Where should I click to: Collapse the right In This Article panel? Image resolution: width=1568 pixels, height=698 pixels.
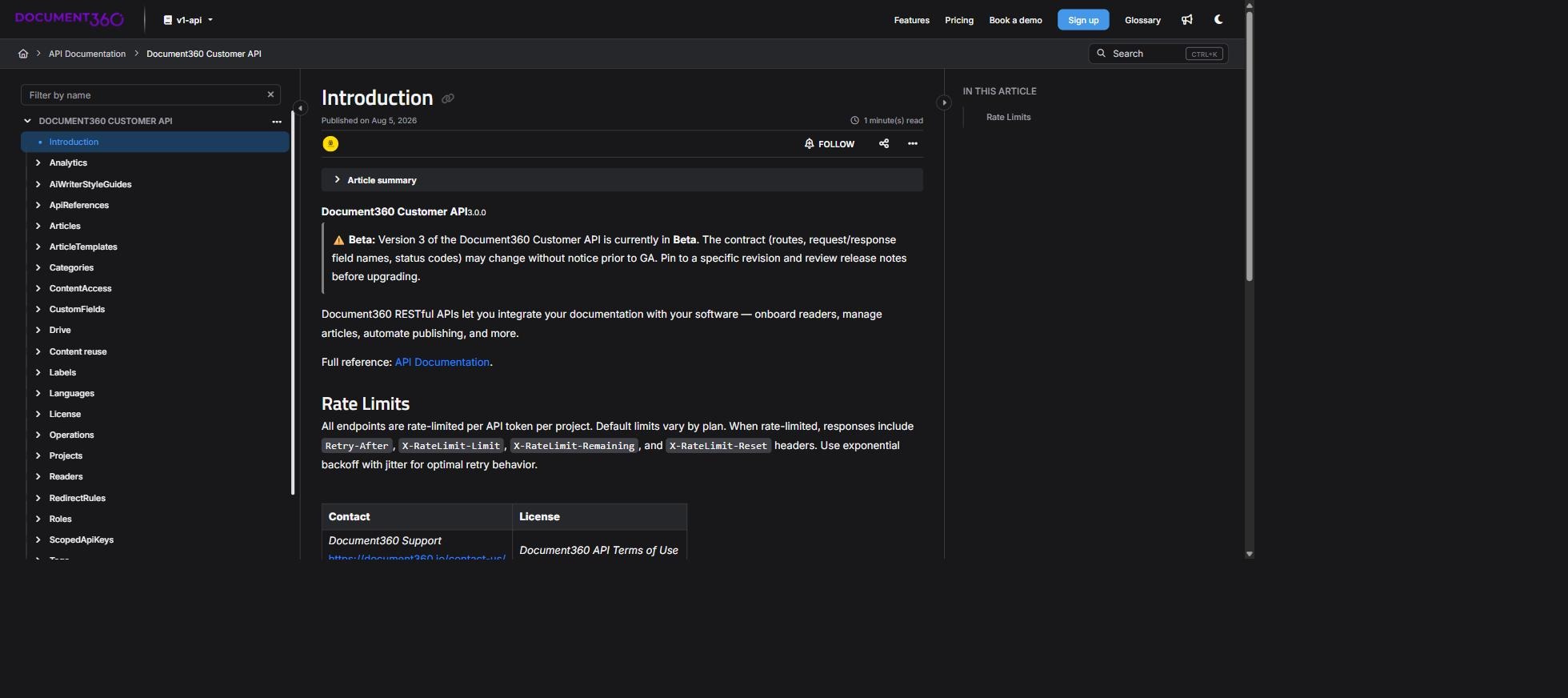coord(944,102)
